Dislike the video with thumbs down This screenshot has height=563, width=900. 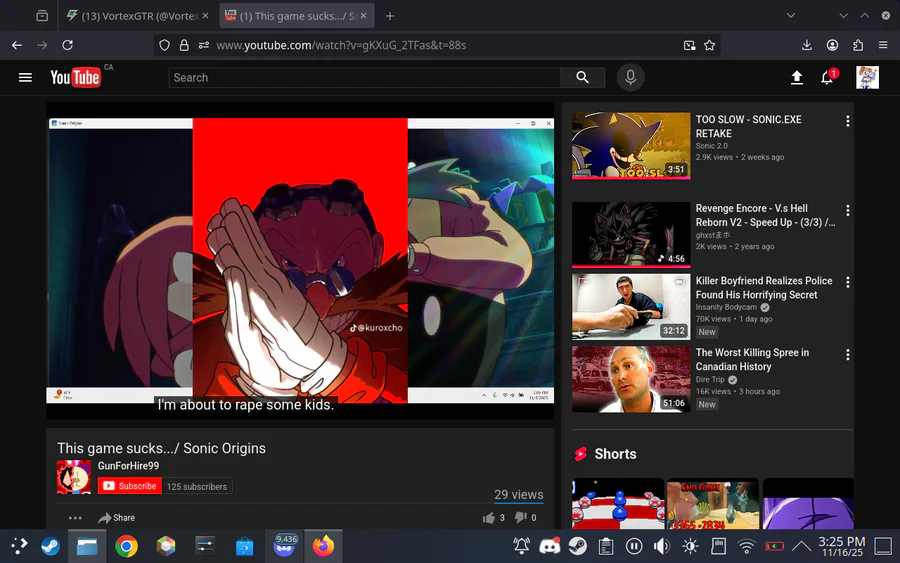[521, 518]
